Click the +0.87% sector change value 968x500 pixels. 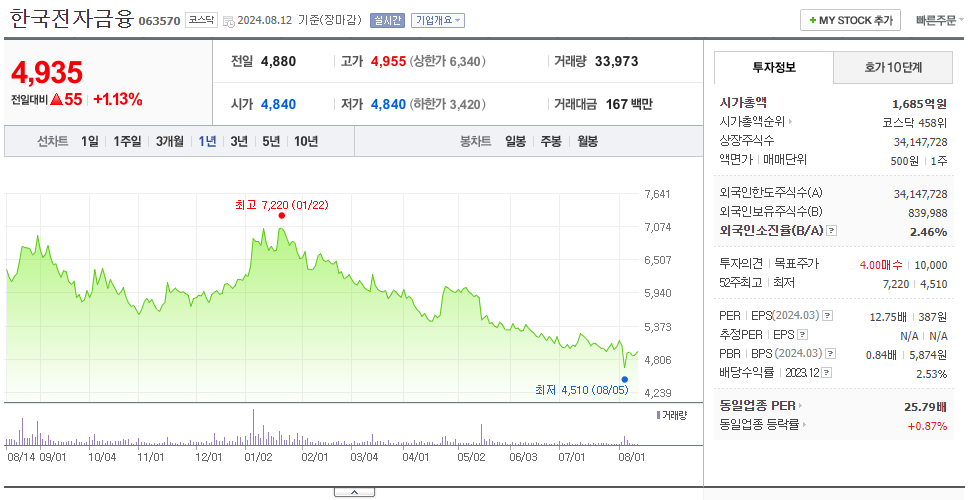point(927,425)
